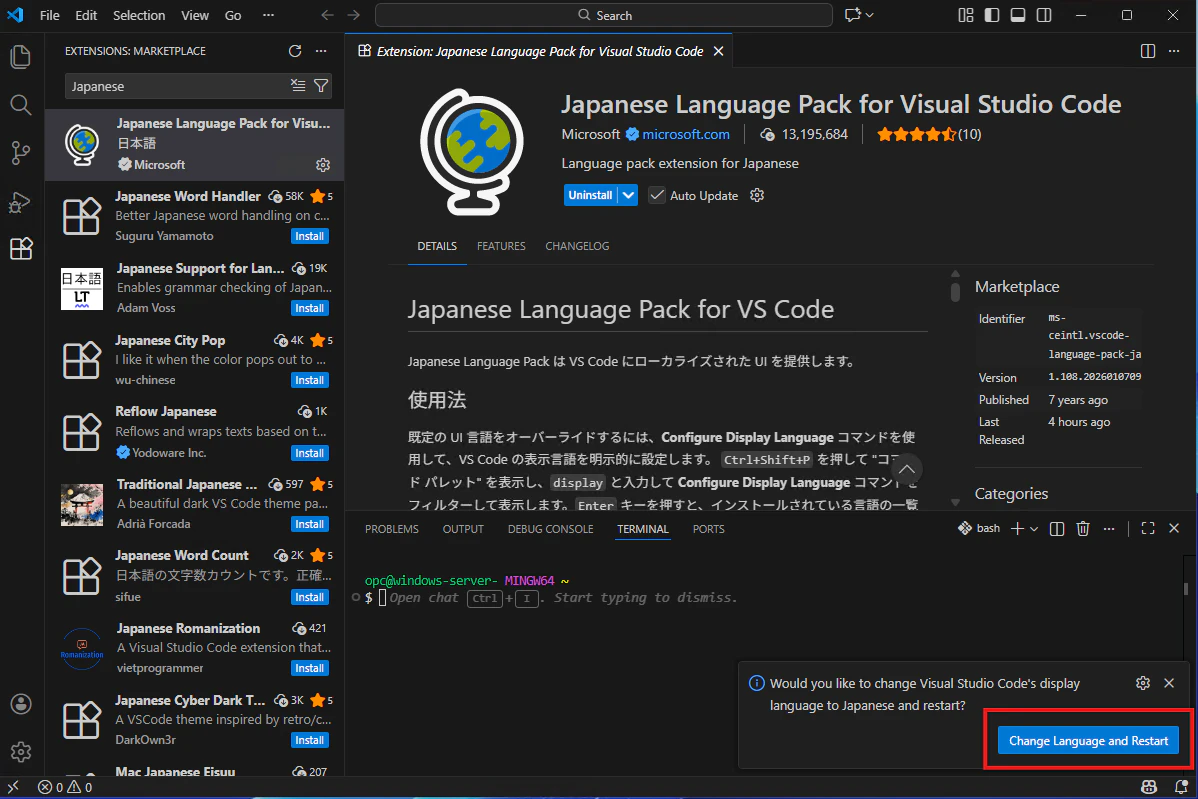
Task: Toggle secondary side bar visibility
Action: (1044, 15)
